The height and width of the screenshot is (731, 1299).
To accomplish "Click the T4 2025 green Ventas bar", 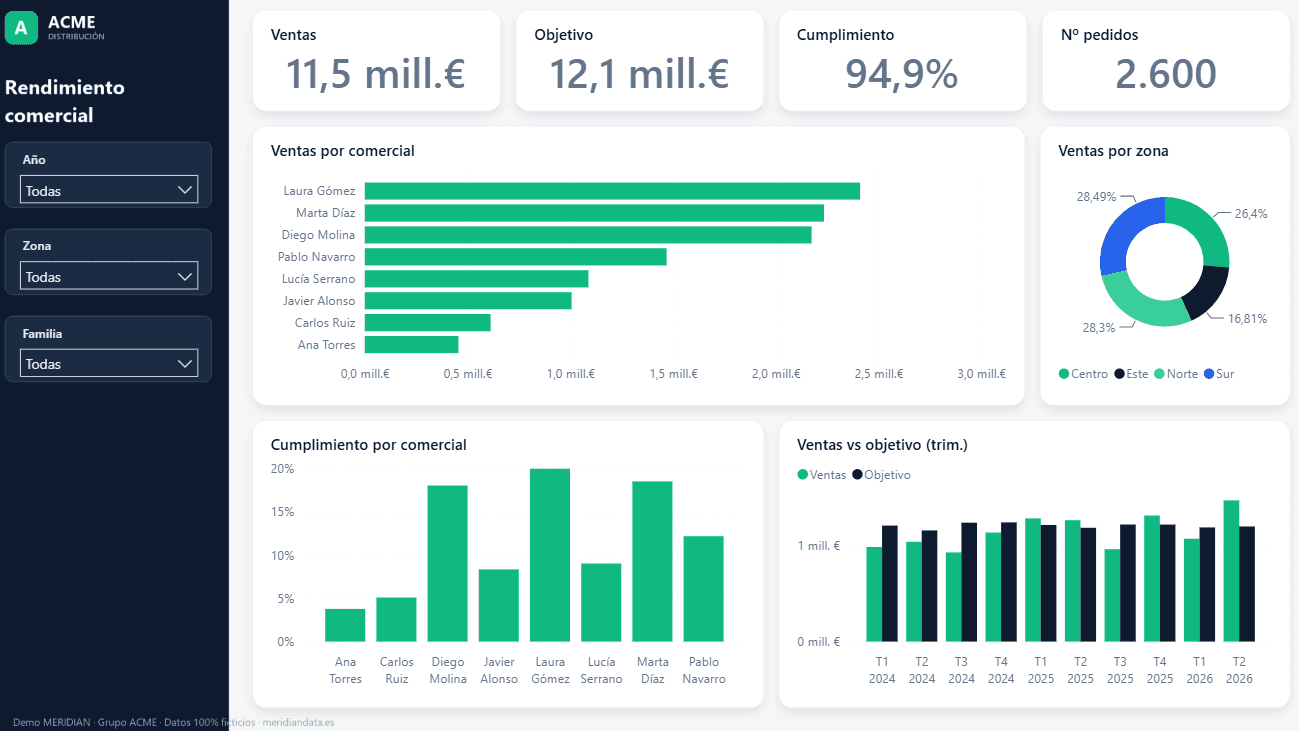I will [x=1152, y=578].
